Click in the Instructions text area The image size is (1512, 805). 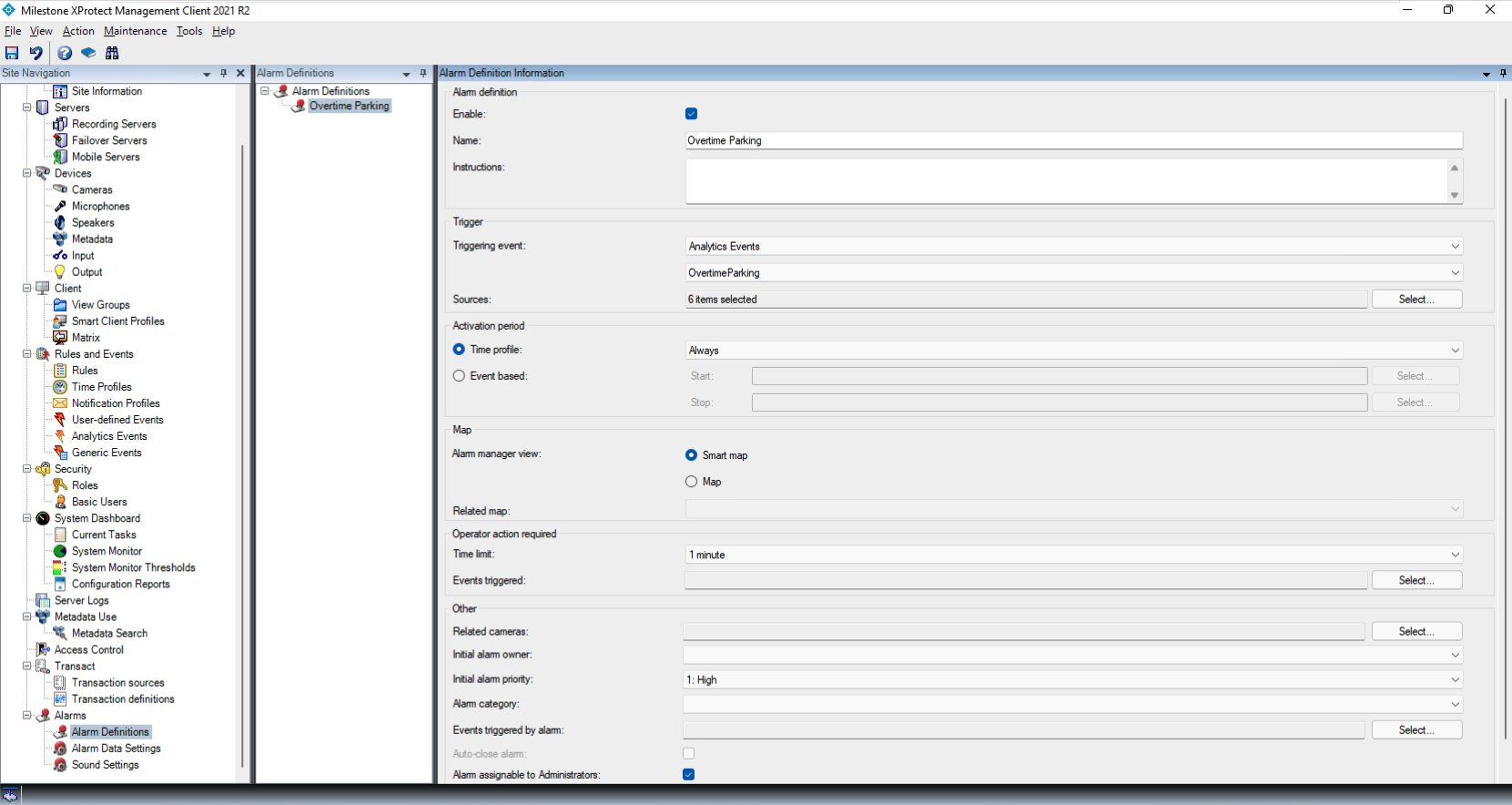tap(1066, 181)
